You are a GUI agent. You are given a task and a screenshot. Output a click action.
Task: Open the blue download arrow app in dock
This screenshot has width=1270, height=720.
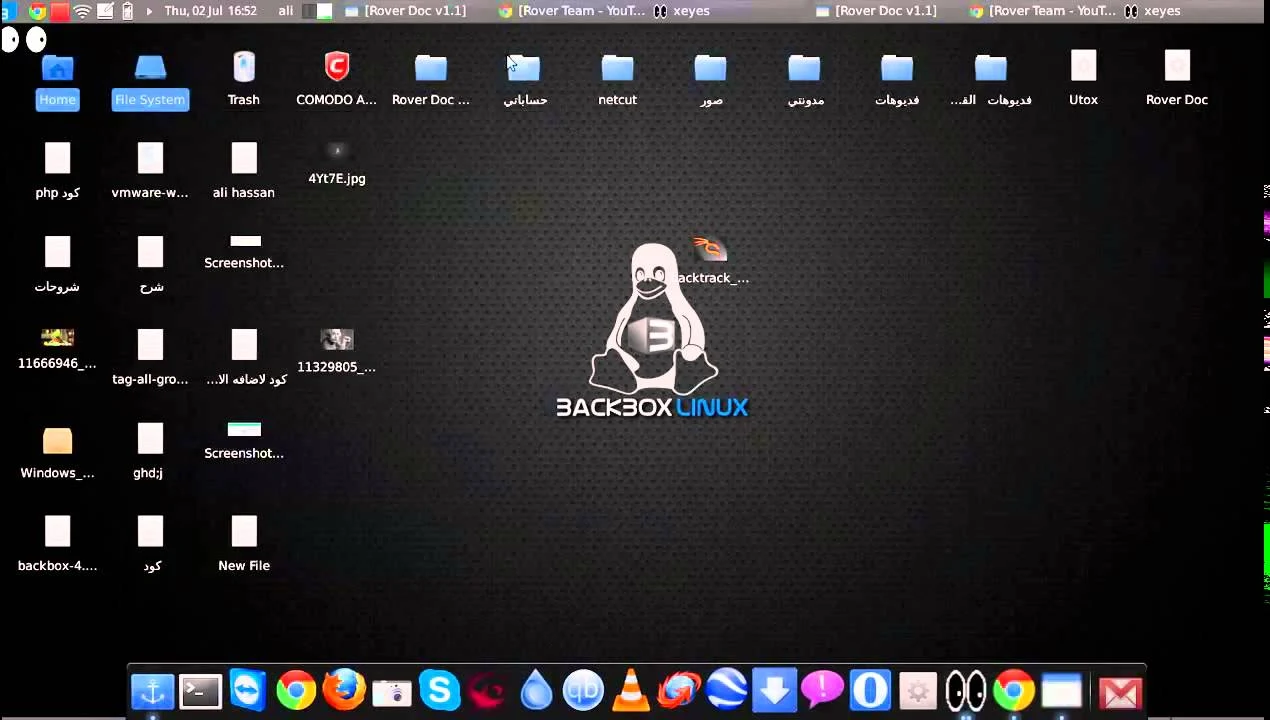pos(774,690)
